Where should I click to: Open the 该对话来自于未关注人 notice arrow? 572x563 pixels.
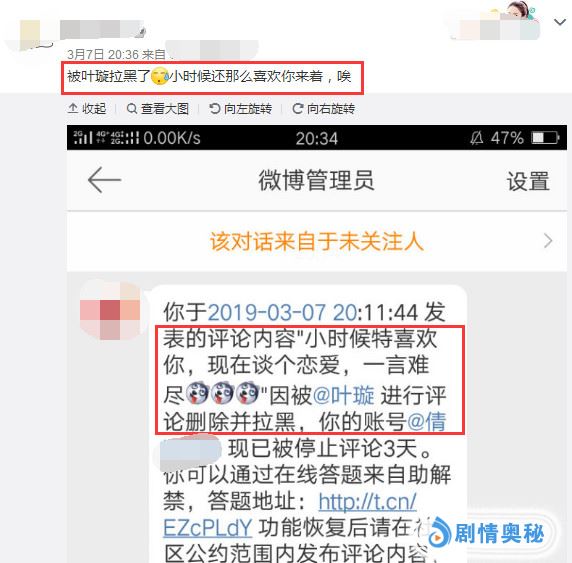point(548,241)
